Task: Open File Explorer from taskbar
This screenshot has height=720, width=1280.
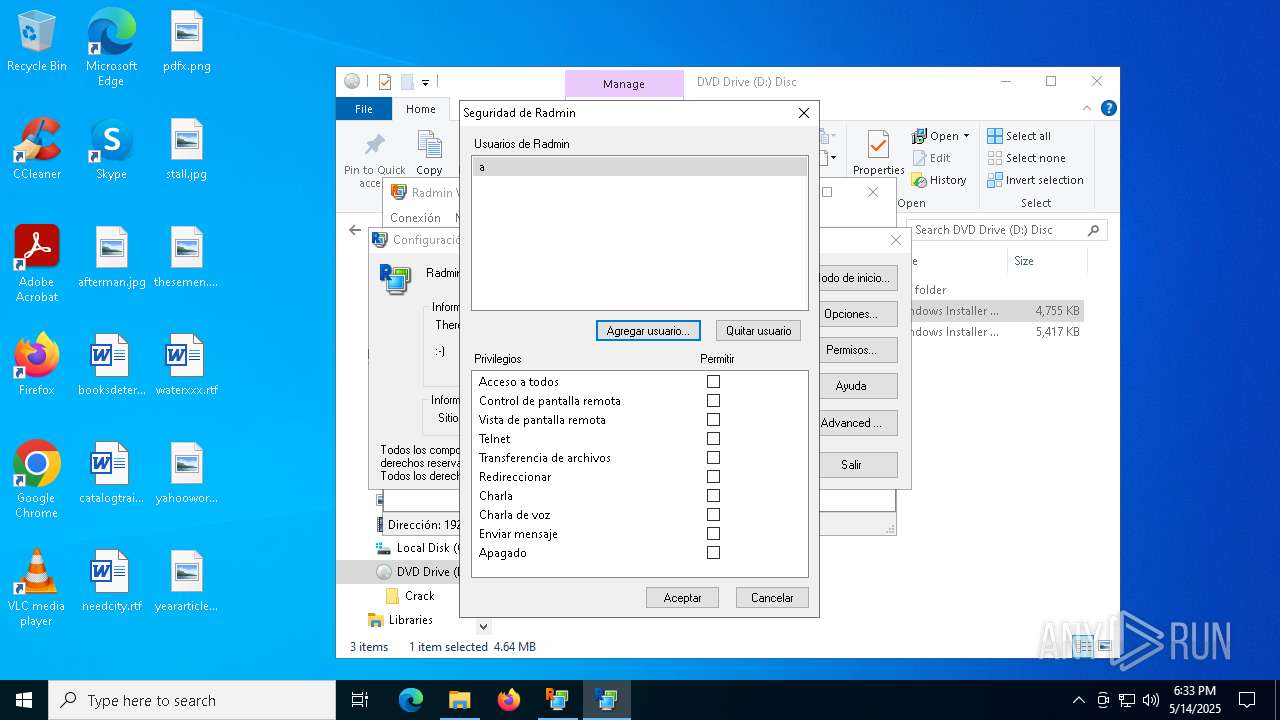Action: pos(459,700)
